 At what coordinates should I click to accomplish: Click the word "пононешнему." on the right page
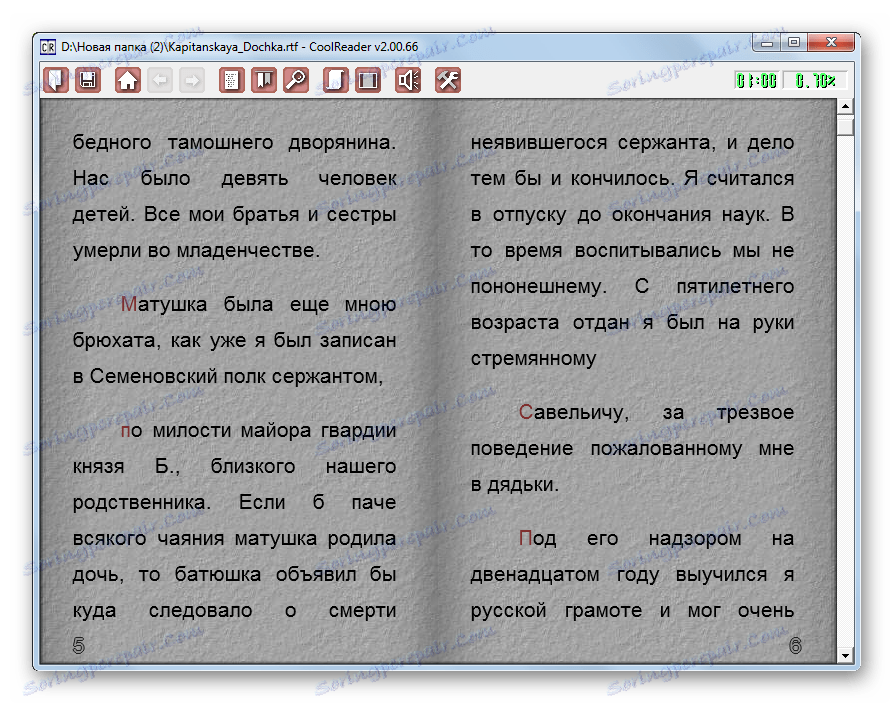[x=539, y=286]
